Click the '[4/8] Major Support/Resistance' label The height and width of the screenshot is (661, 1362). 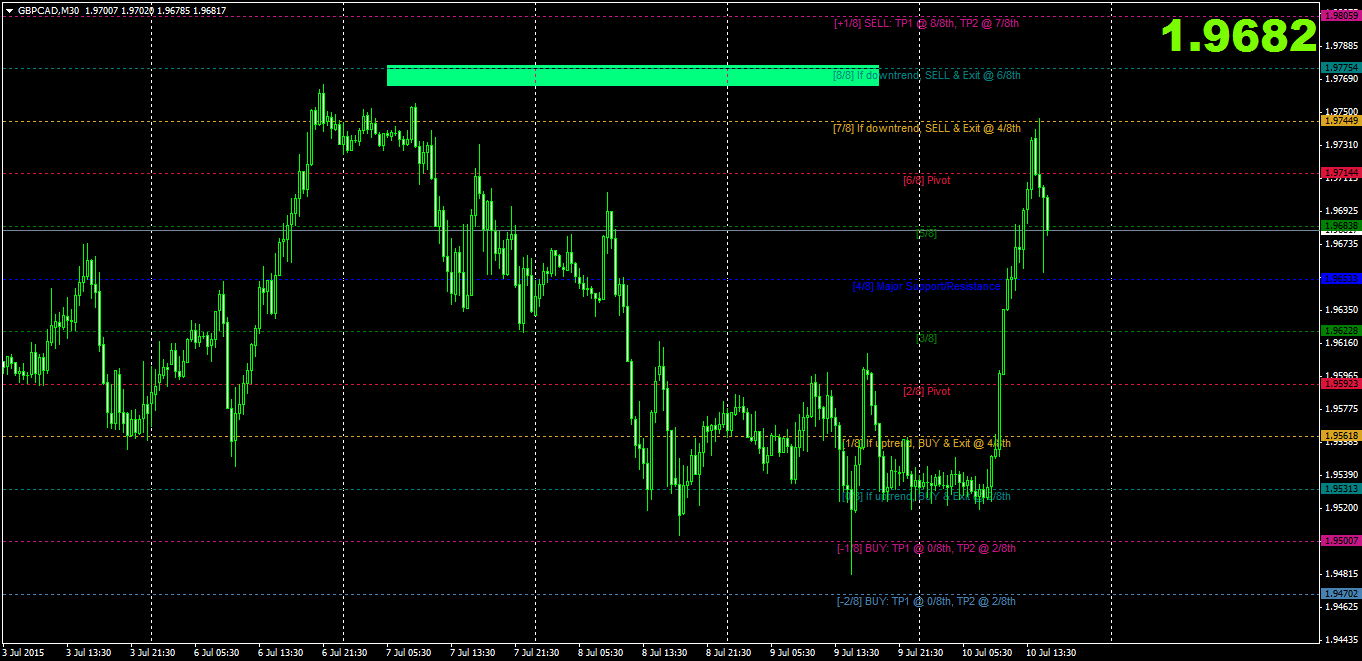click(926, 286)
